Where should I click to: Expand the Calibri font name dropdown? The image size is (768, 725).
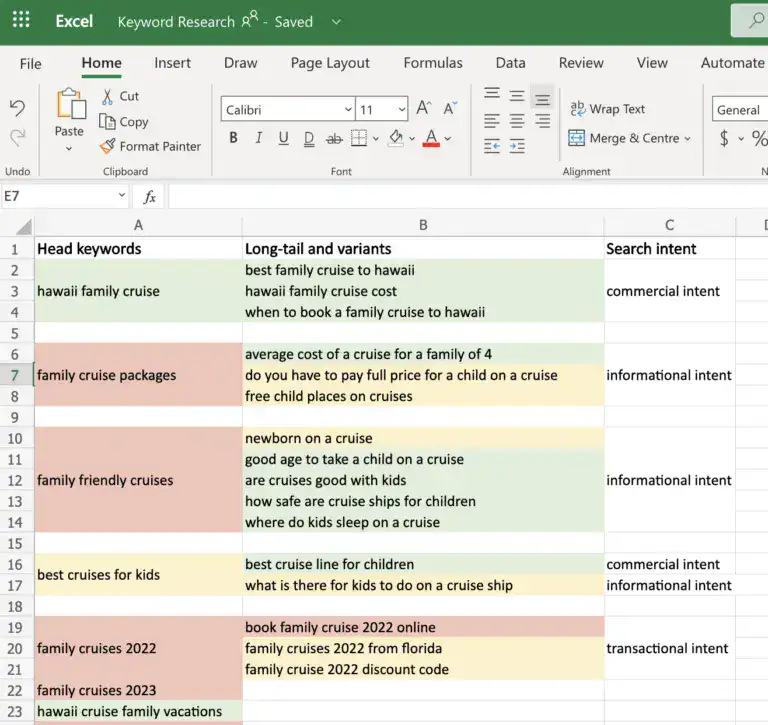pos(347,110)
